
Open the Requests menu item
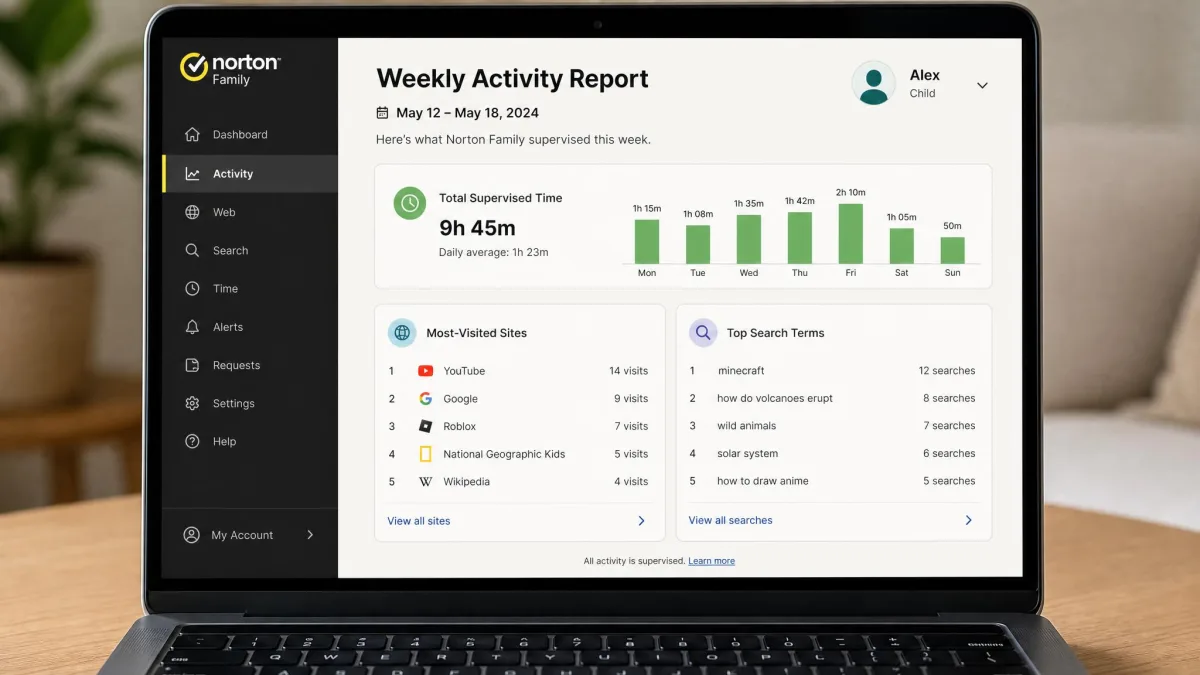250,365
